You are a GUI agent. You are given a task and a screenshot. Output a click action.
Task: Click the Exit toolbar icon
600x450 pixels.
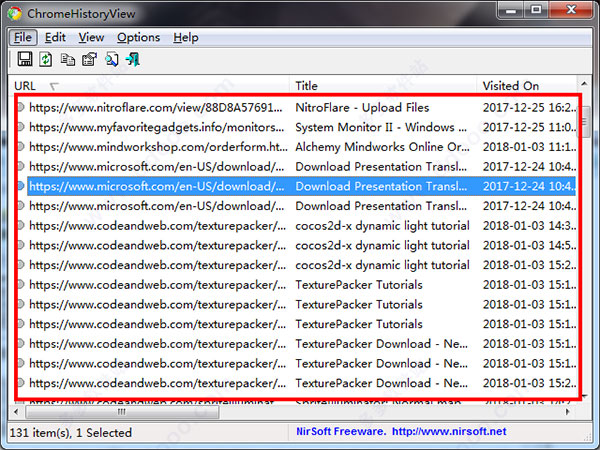click(x=133, y=59)
